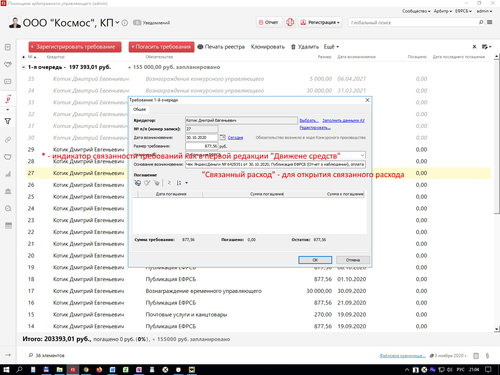
Task: Expand the sidebar with the bottom arrow icon
Action: pos(8,355)
